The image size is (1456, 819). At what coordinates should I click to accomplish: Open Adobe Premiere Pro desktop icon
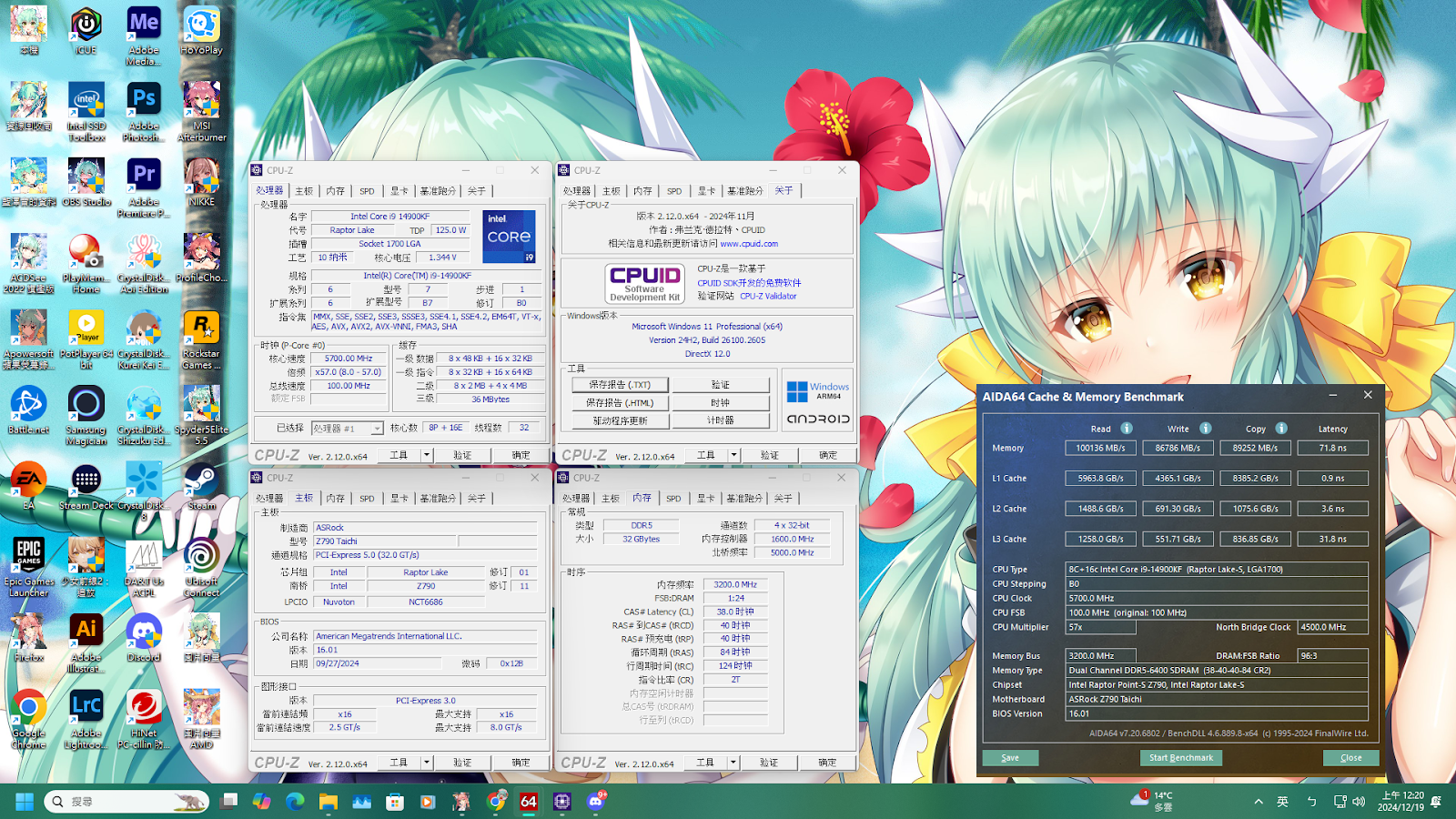[x=144, y=188]
